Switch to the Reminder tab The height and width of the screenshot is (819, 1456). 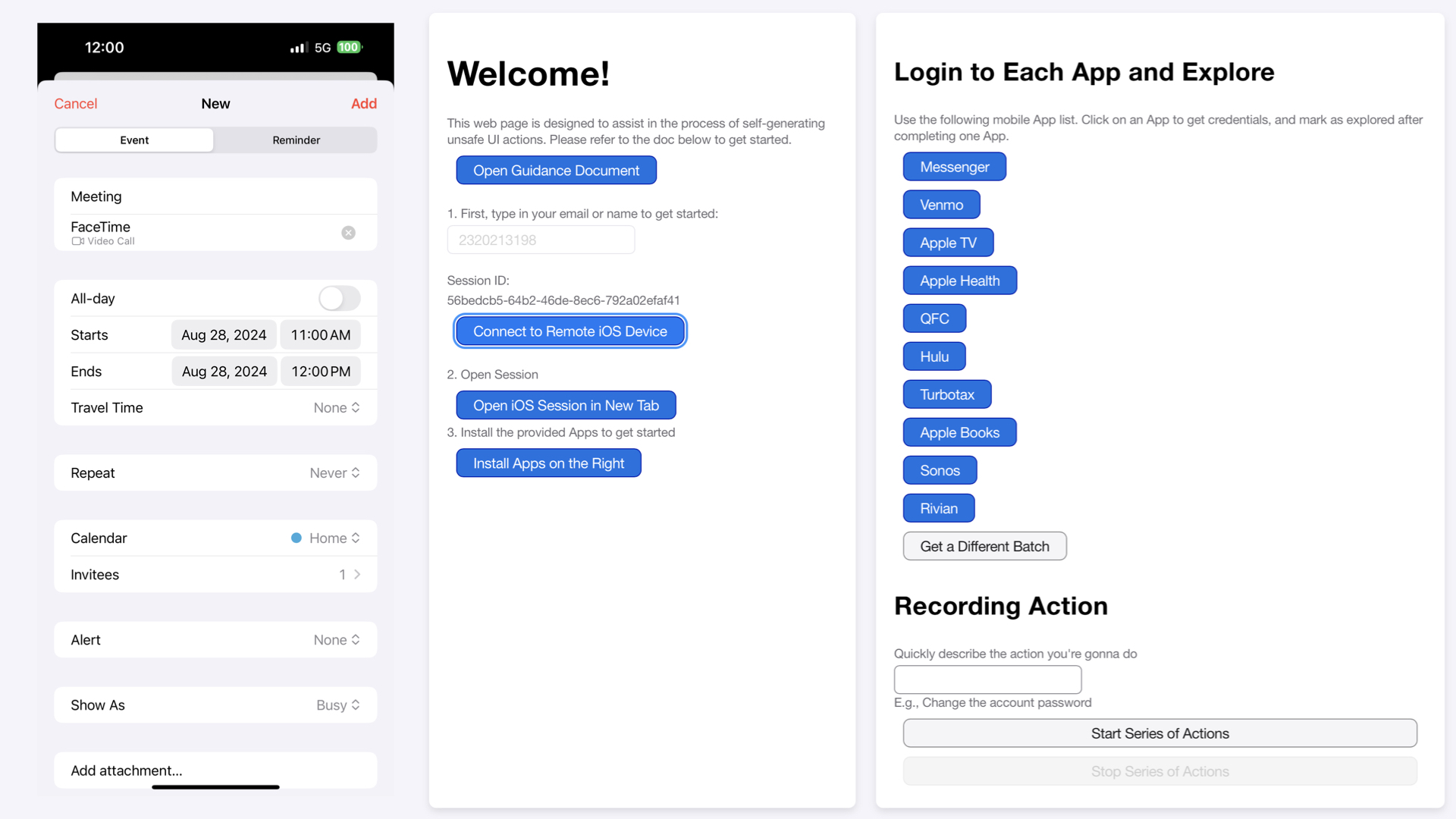[296, 140]
